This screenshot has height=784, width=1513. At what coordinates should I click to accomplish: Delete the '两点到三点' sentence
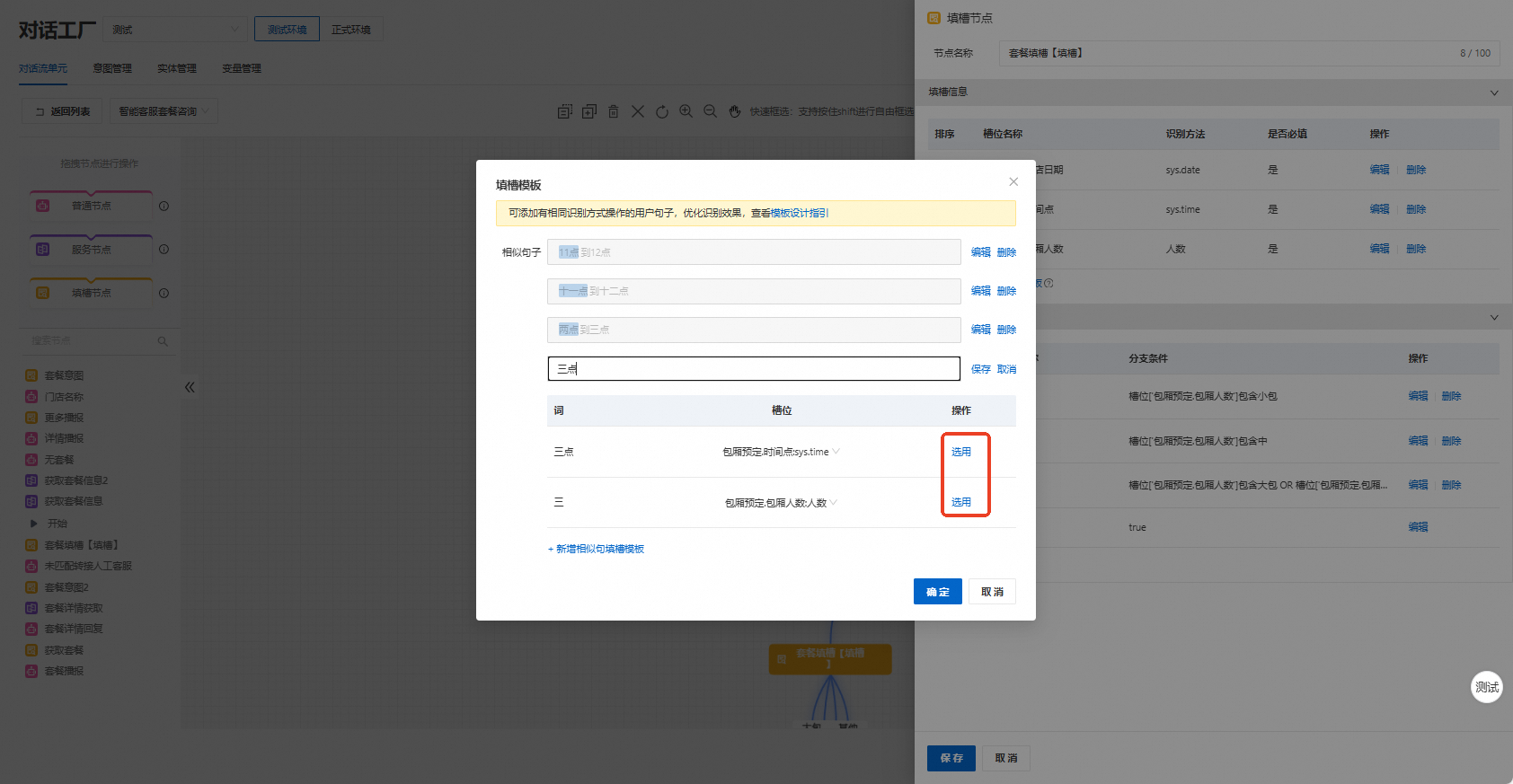point(1006,330)
